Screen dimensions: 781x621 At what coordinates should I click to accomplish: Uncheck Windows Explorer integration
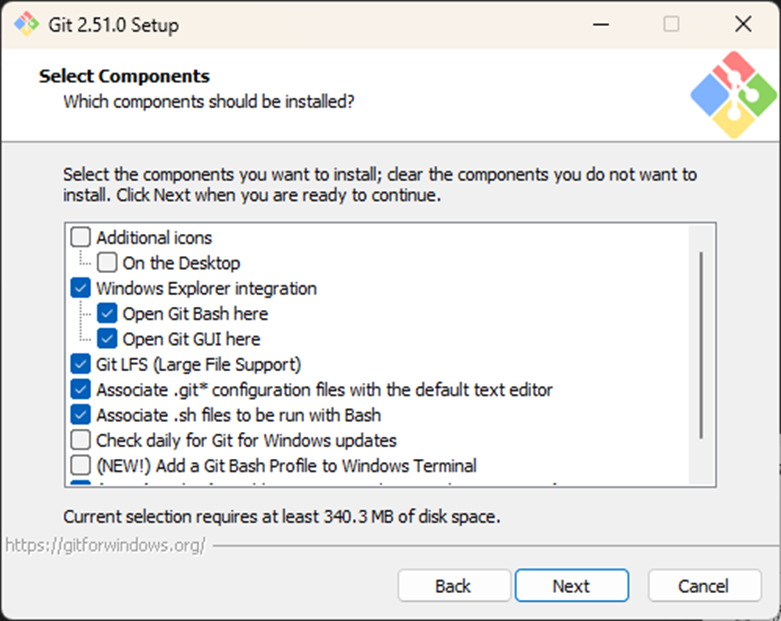pos(81,289)
